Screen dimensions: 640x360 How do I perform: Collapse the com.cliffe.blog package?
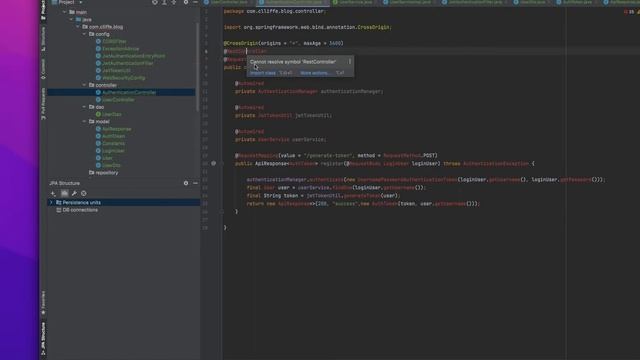click(x=78, y=27)
